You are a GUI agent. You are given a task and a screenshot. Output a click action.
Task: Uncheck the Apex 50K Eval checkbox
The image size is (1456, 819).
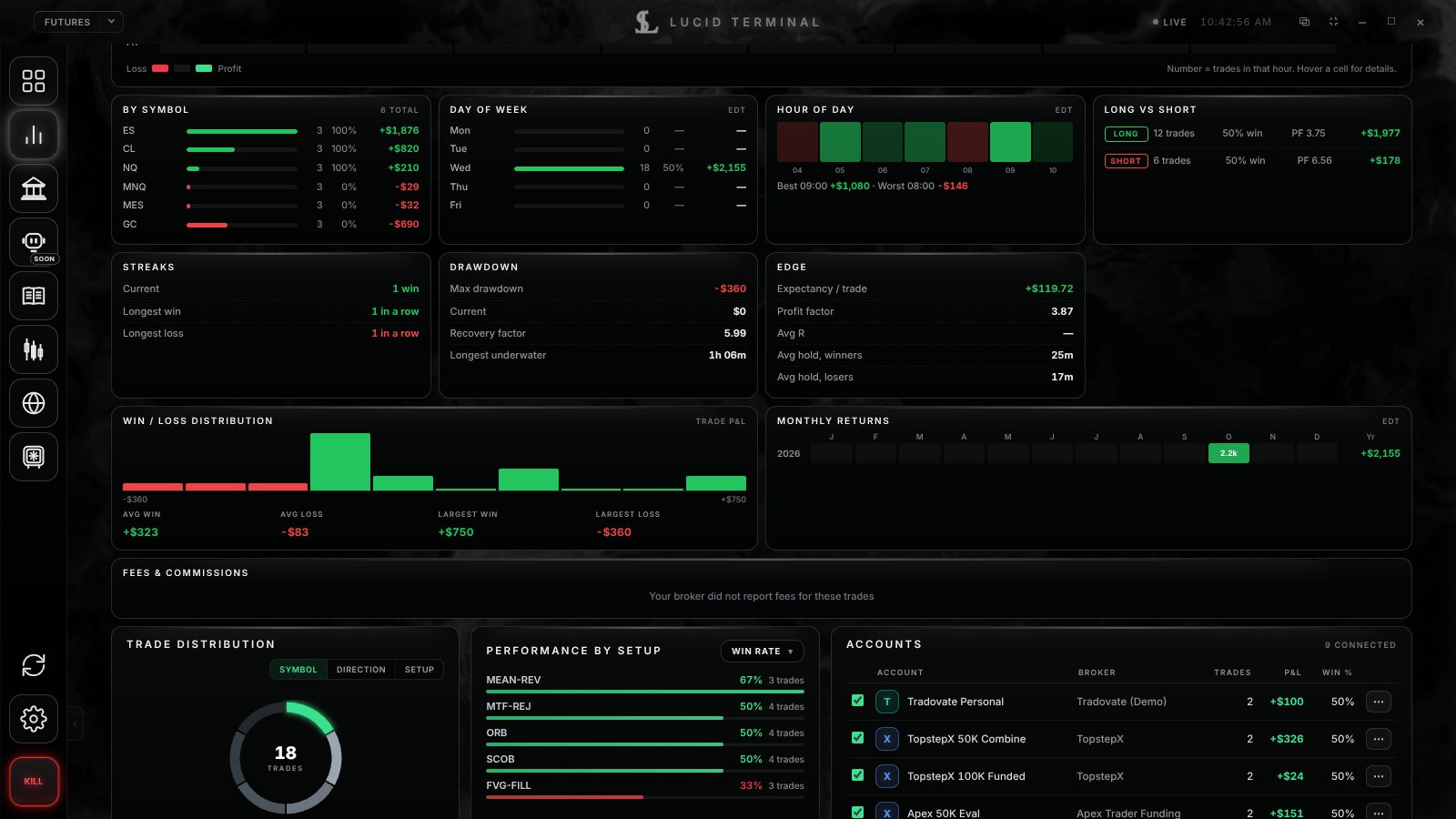click(x=857, y=812)
